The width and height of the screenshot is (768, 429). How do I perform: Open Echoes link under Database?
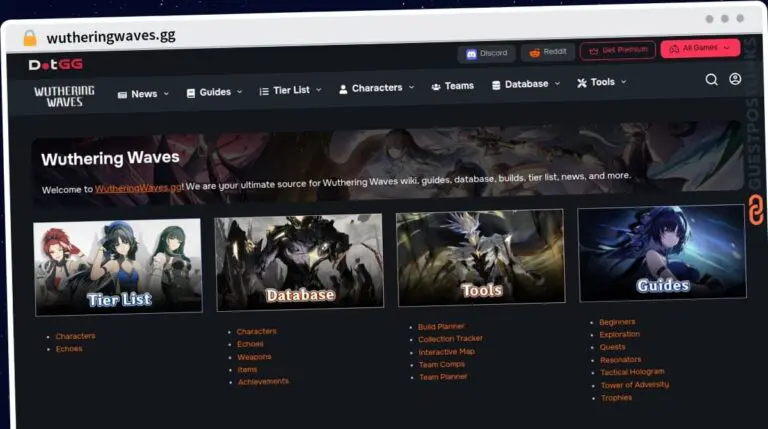(x=250, y=344)
